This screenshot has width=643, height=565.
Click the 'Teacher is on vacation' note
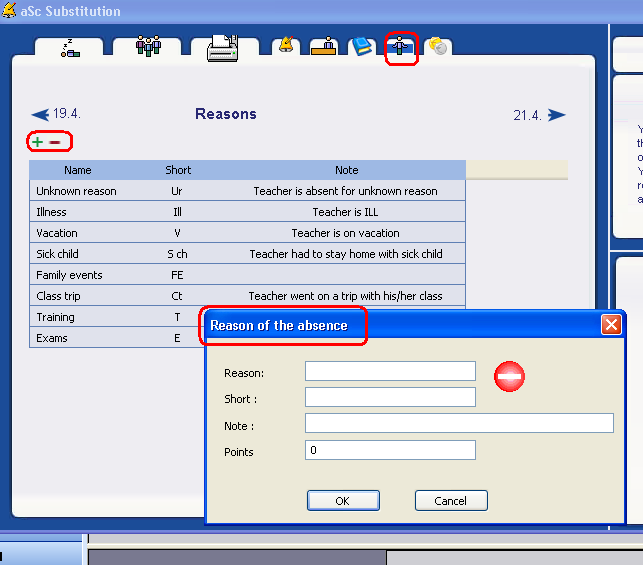point(345,233)
